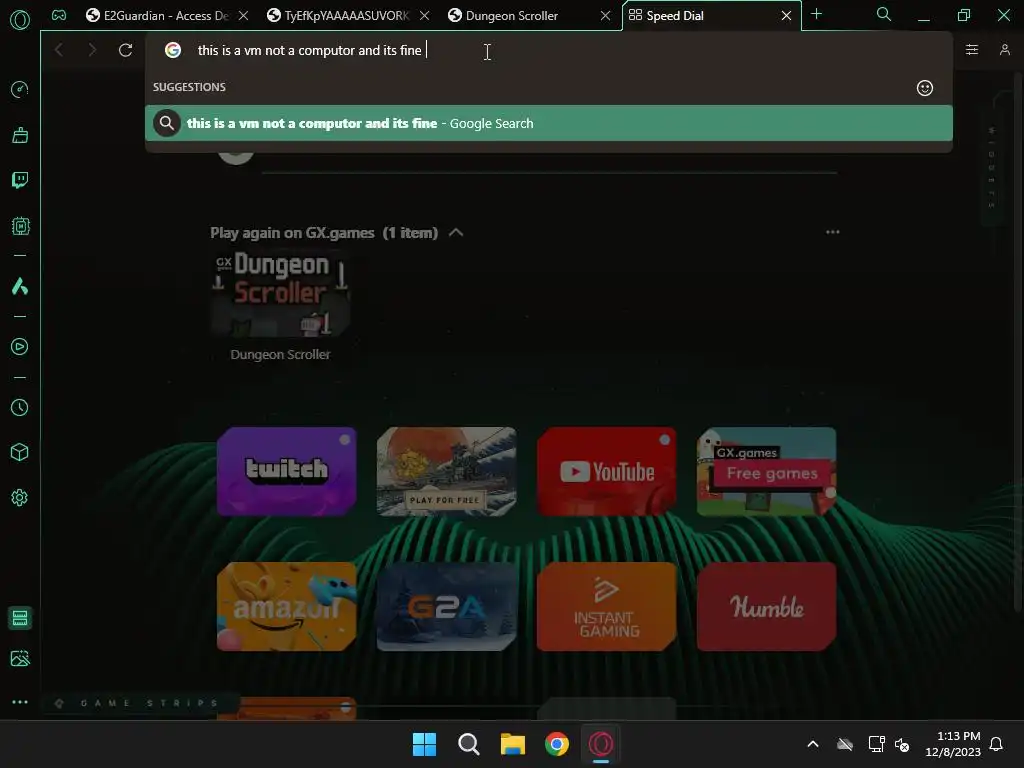1024x768 pixels.
Task: Click the muted volume tray icon
Action: coord(902,744)
